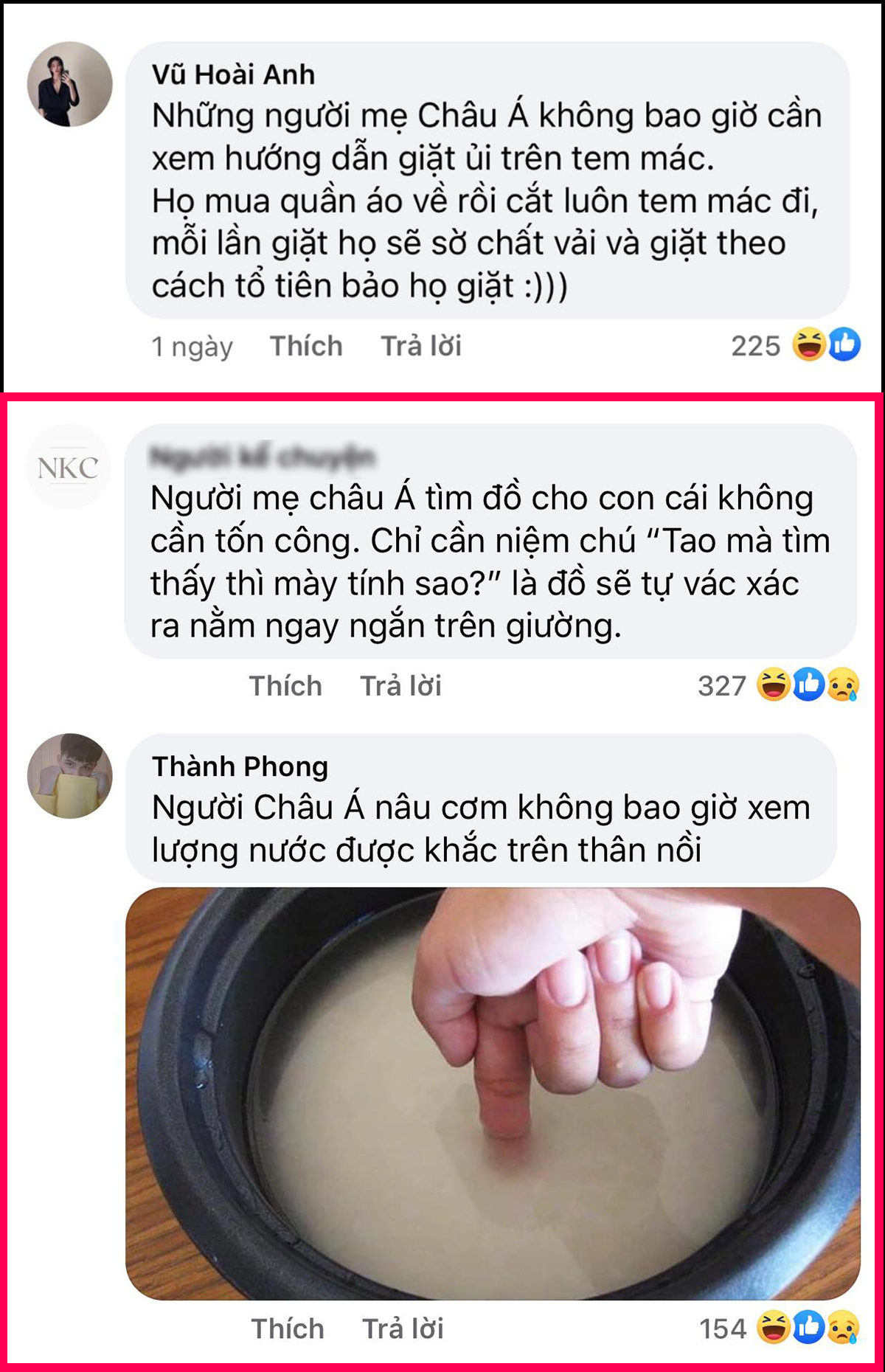The image size is (885, 1372).
Task: Like Vũ Hoài Anh's comment via Thích
Action: click(306, 346)
